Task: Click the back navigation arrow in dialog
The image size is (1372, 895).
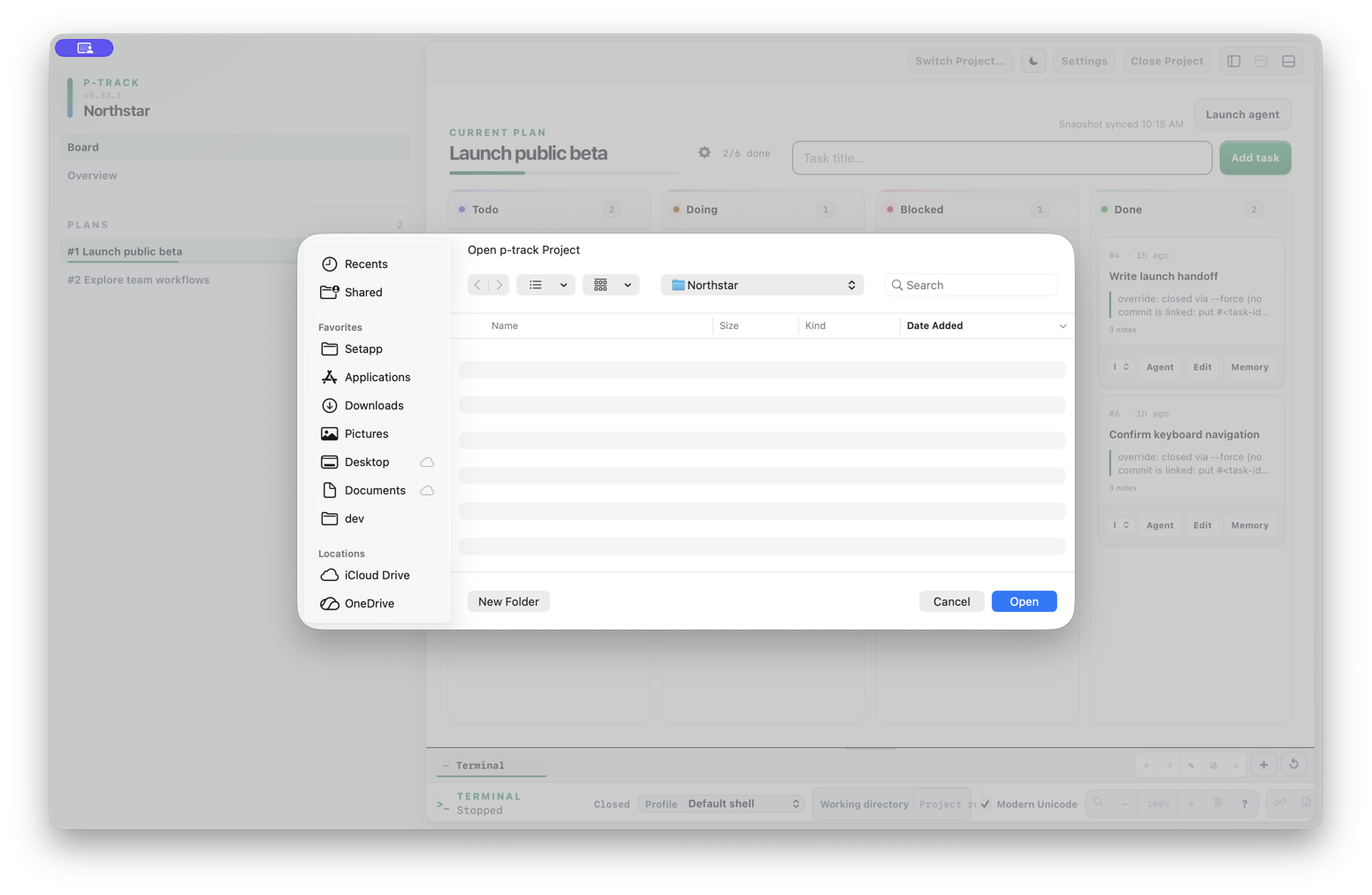Action: click(477, 285)
